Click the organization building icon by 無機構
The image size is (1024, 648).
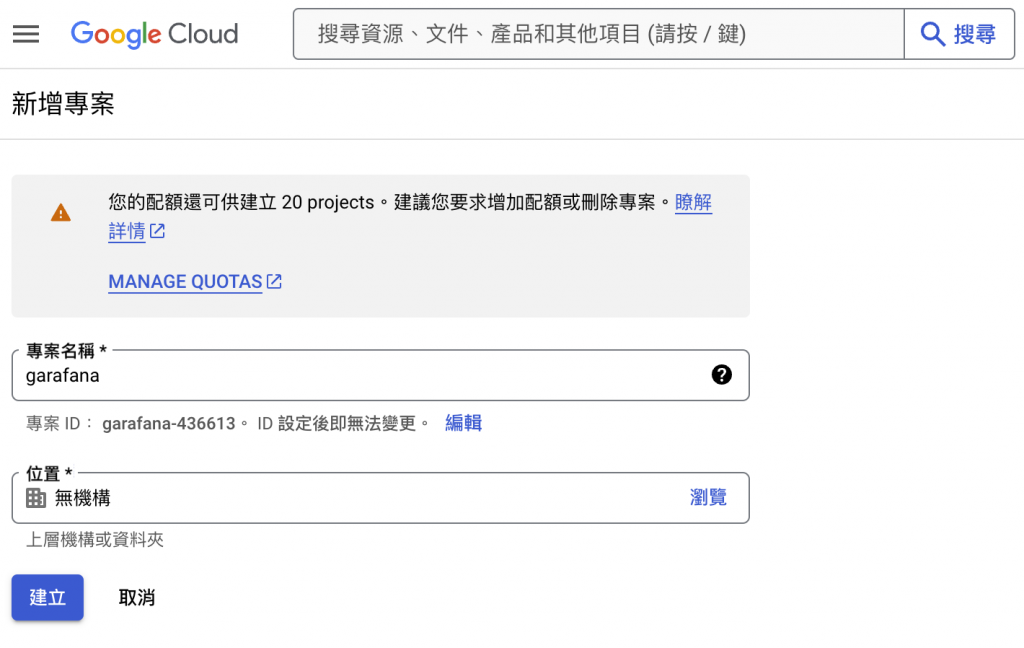36,498
